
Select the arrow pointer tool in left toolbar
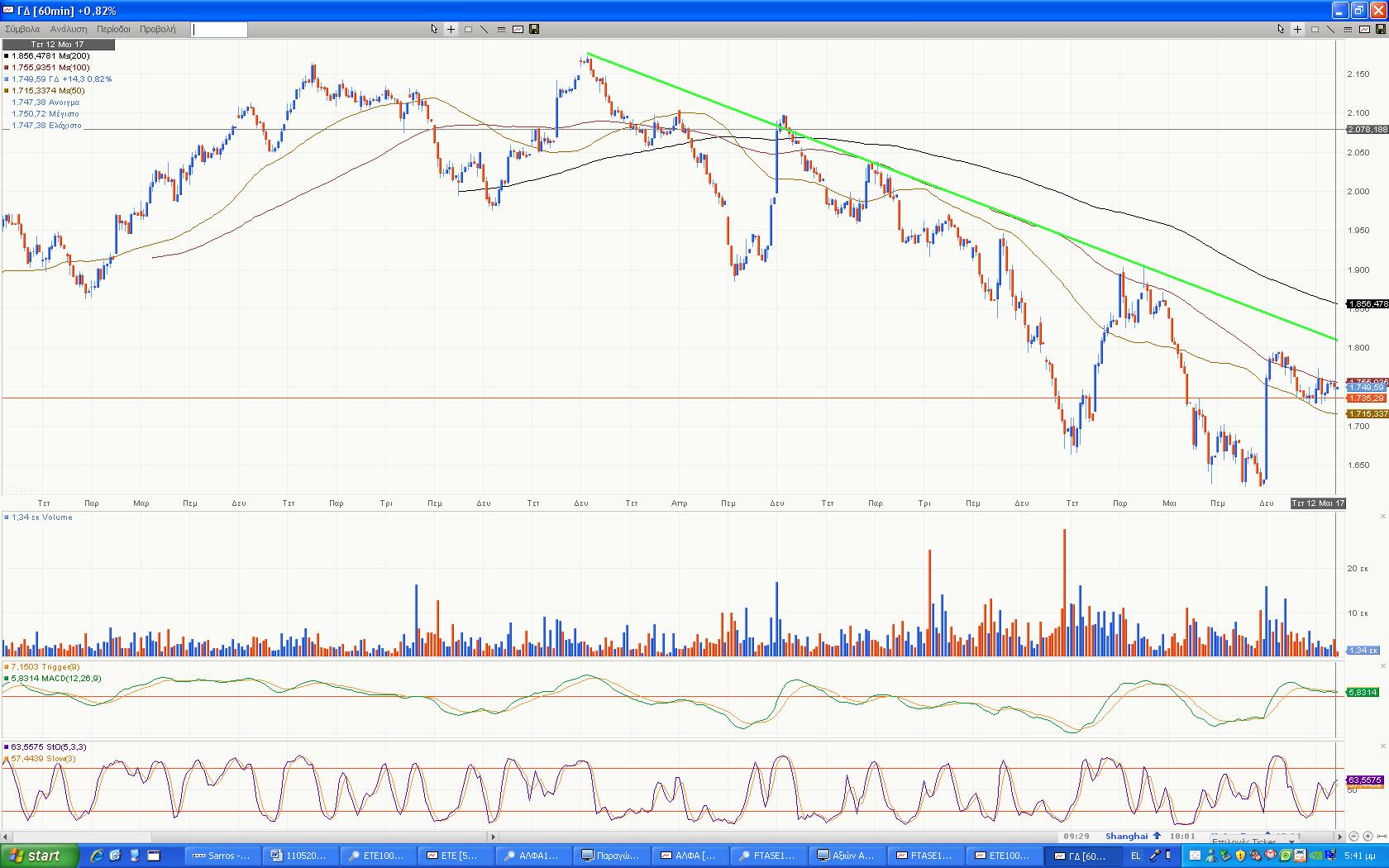pos(434,29)
